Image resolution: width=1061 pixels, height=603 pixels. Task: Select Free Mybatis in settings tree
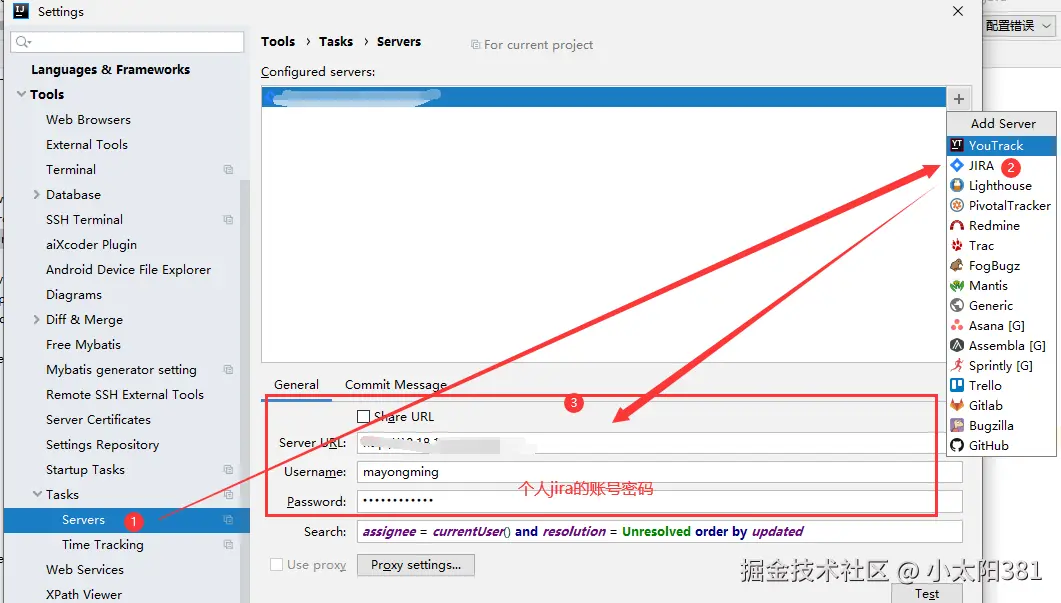click(83, 344)
